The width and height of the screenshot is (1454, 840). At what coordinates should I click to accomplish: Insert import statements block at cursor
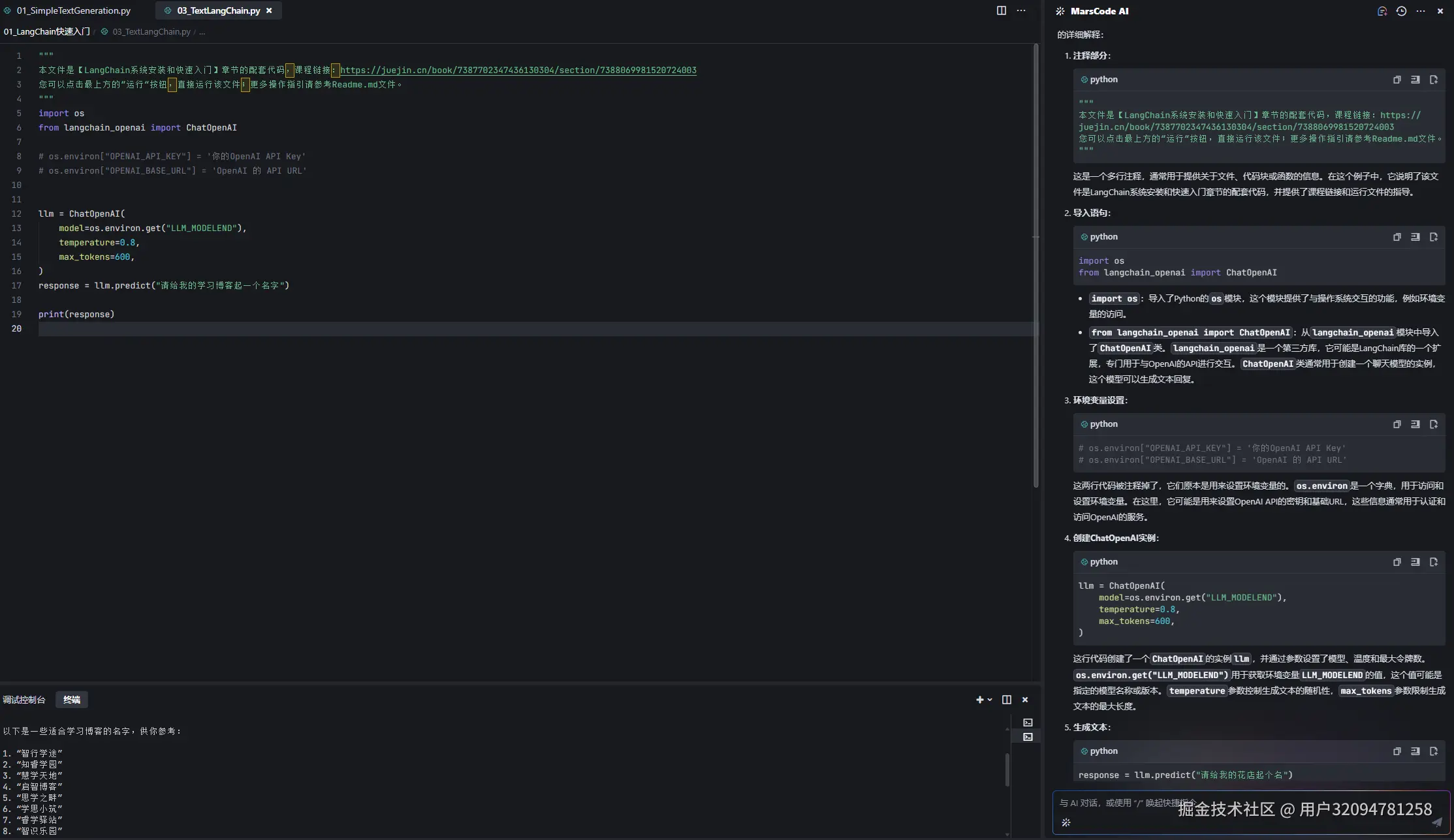coord(1415,237)
